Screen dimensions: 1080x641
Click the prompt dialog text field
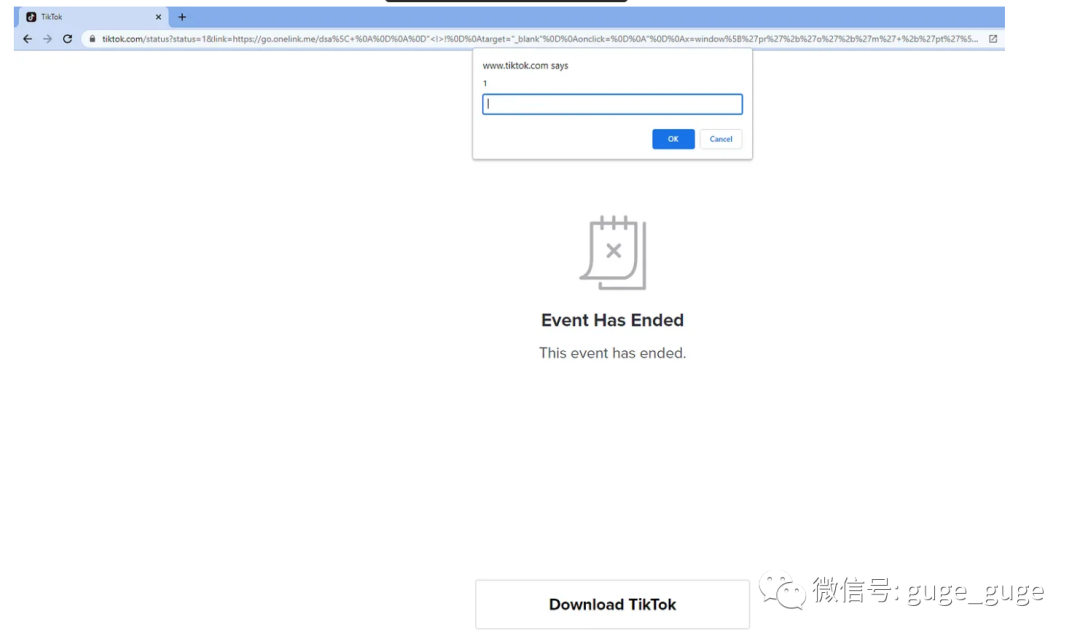point(612,104)
